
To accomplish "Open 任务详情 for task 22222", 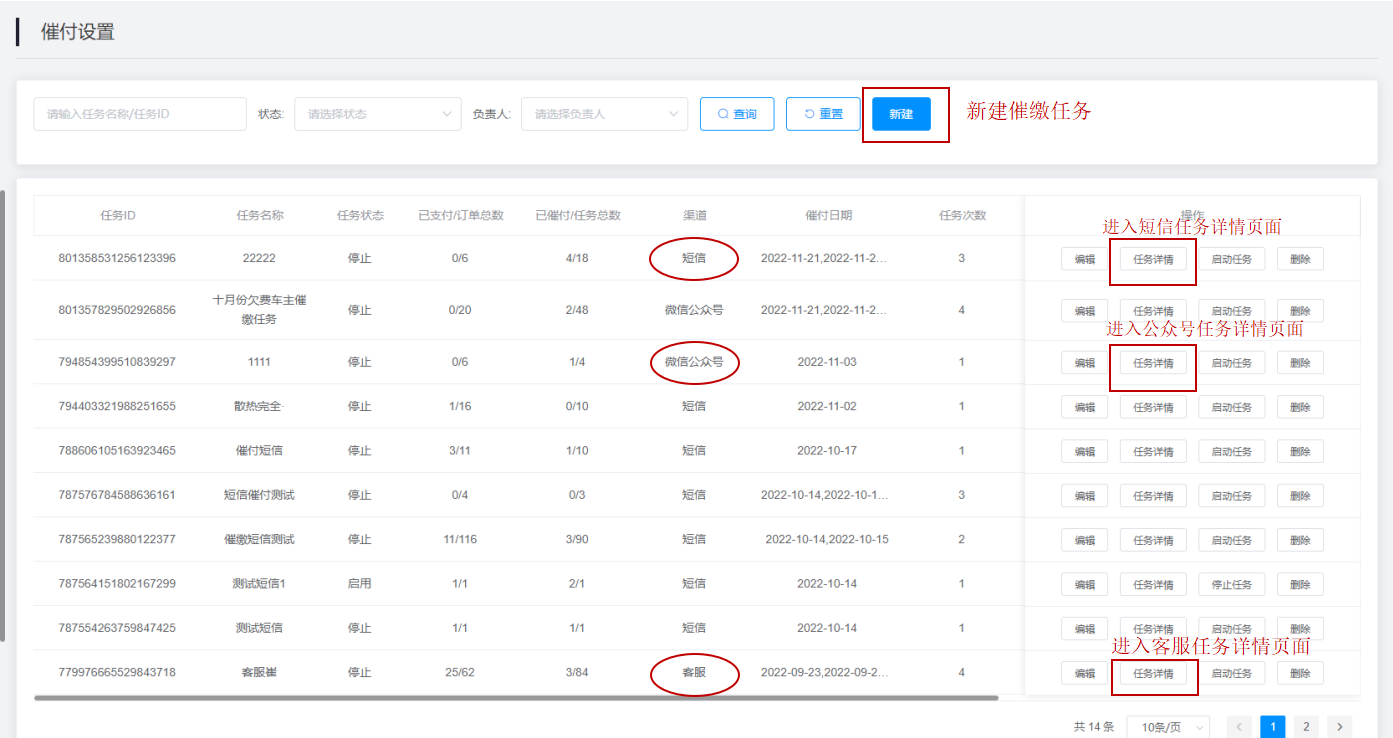I will [x=1153, y=259].
